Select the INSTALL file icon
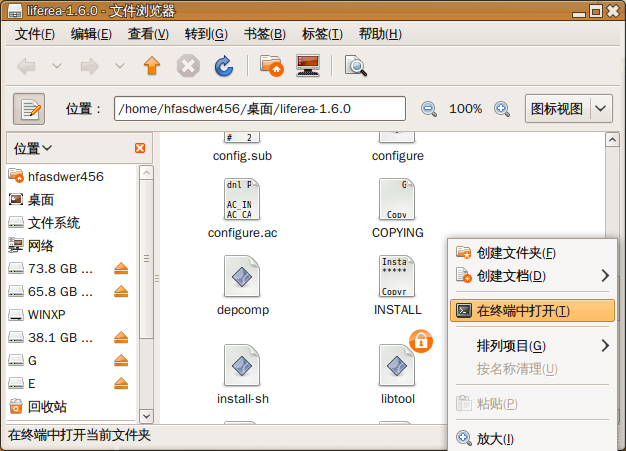The height and width of the screenshot is (451, 626). [x=397, y=276]
